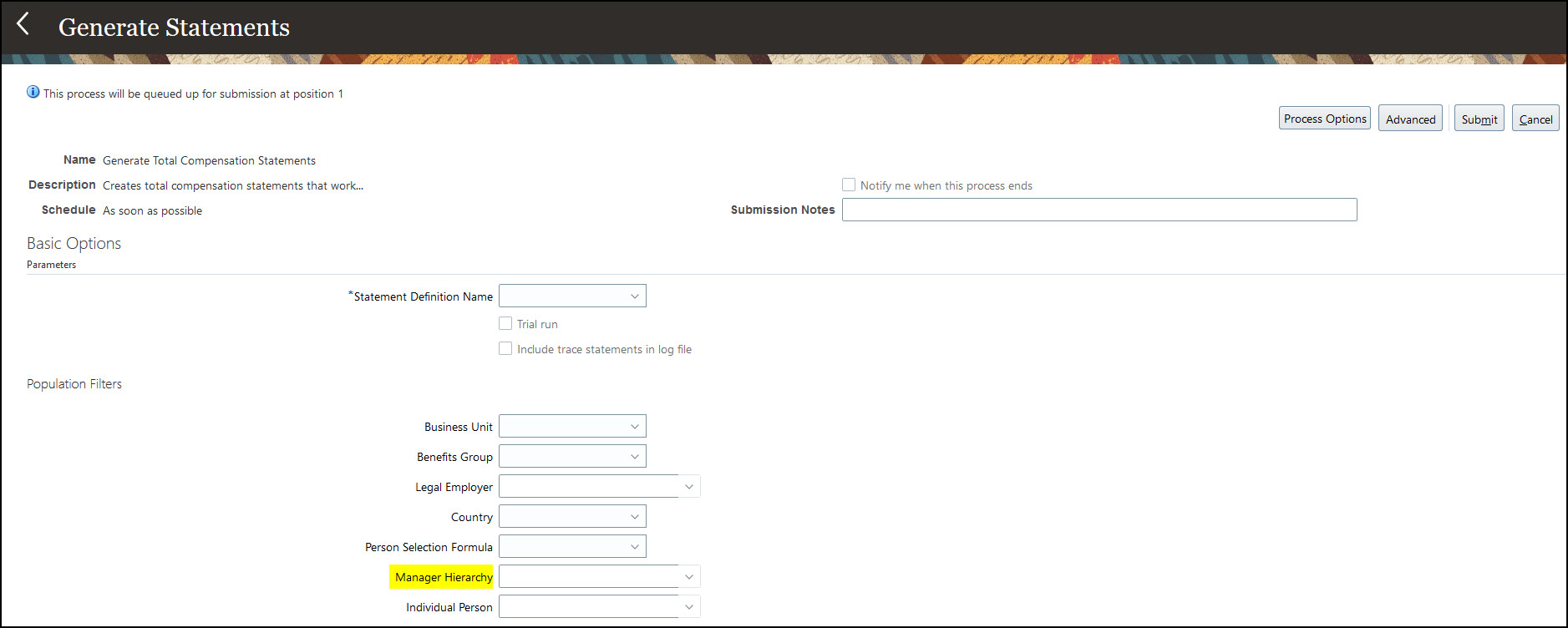Open the Country dropdown
Screen dimensions: 1568x628
click(x=572, y=516)
